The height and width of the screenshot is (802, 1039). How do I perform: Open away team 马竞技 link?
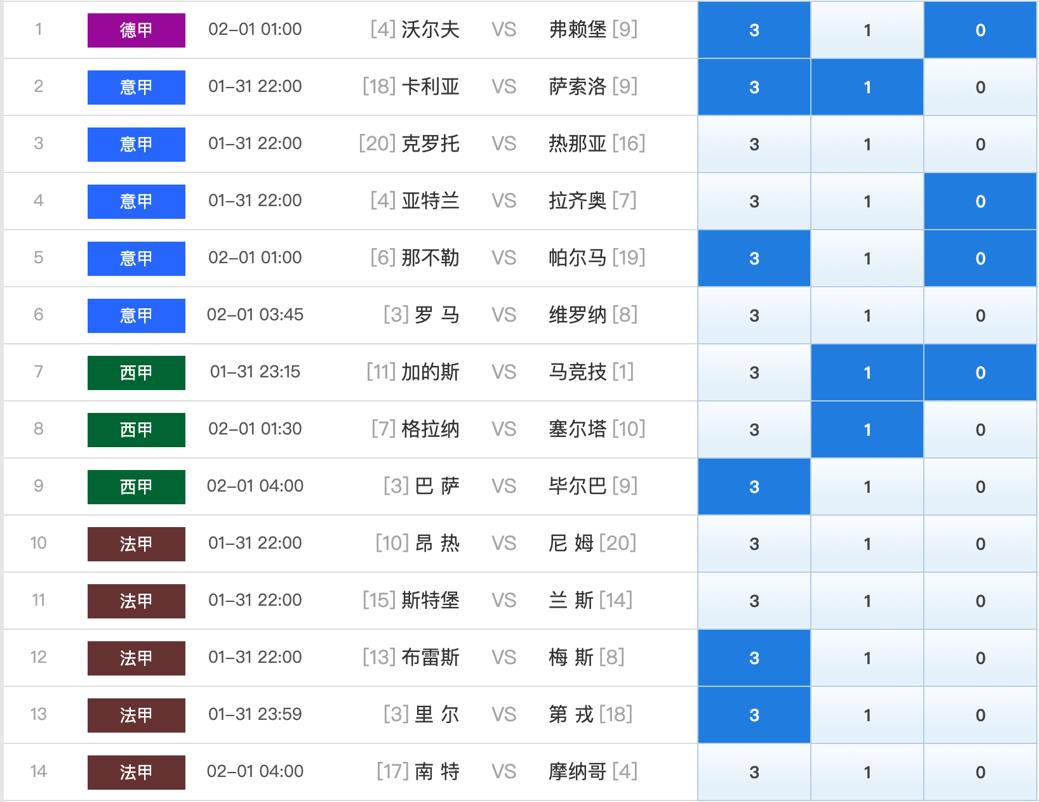click(577, 371)
